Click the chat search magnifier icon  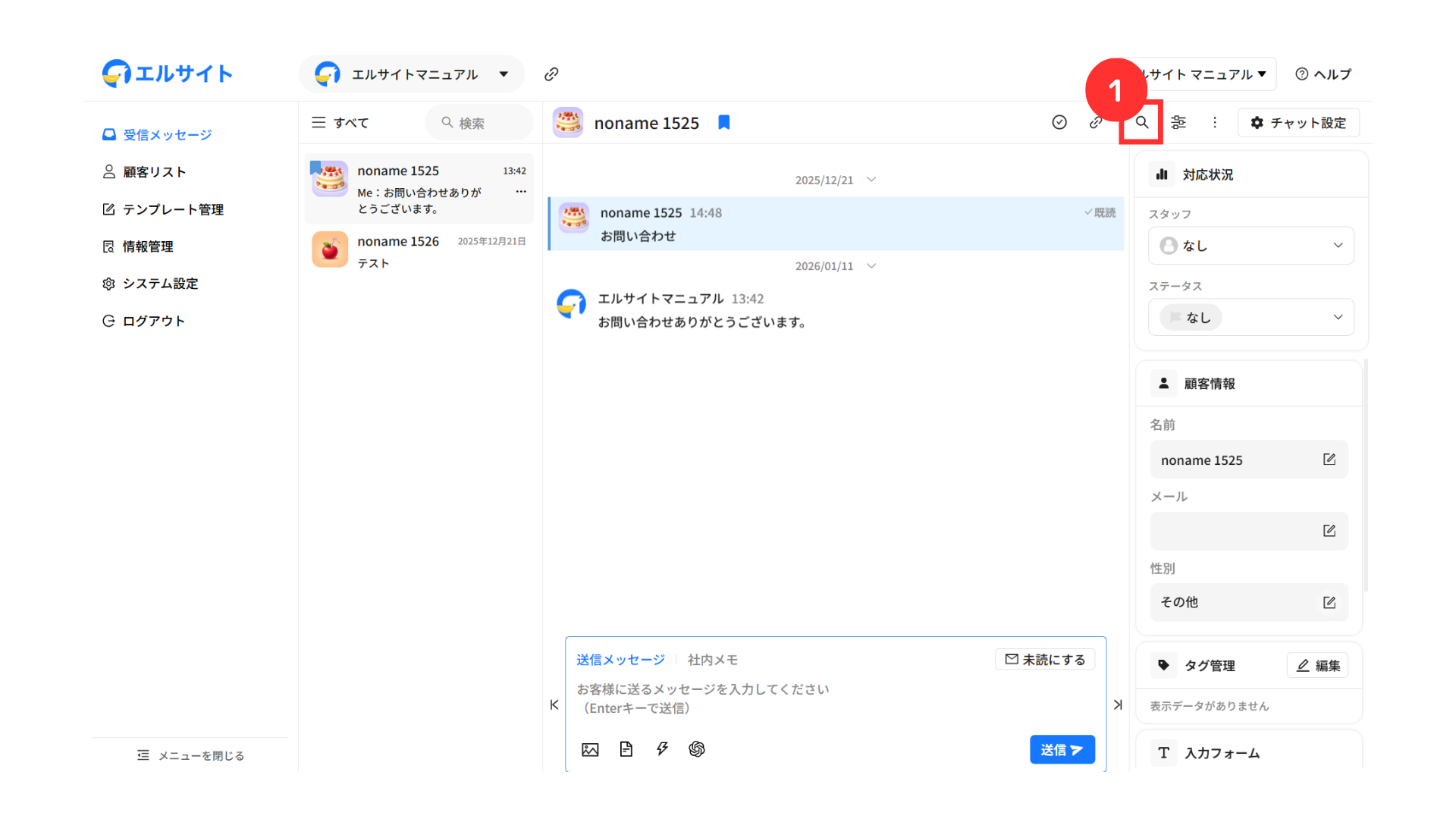pyautogui.click(x=1141, y=123)
